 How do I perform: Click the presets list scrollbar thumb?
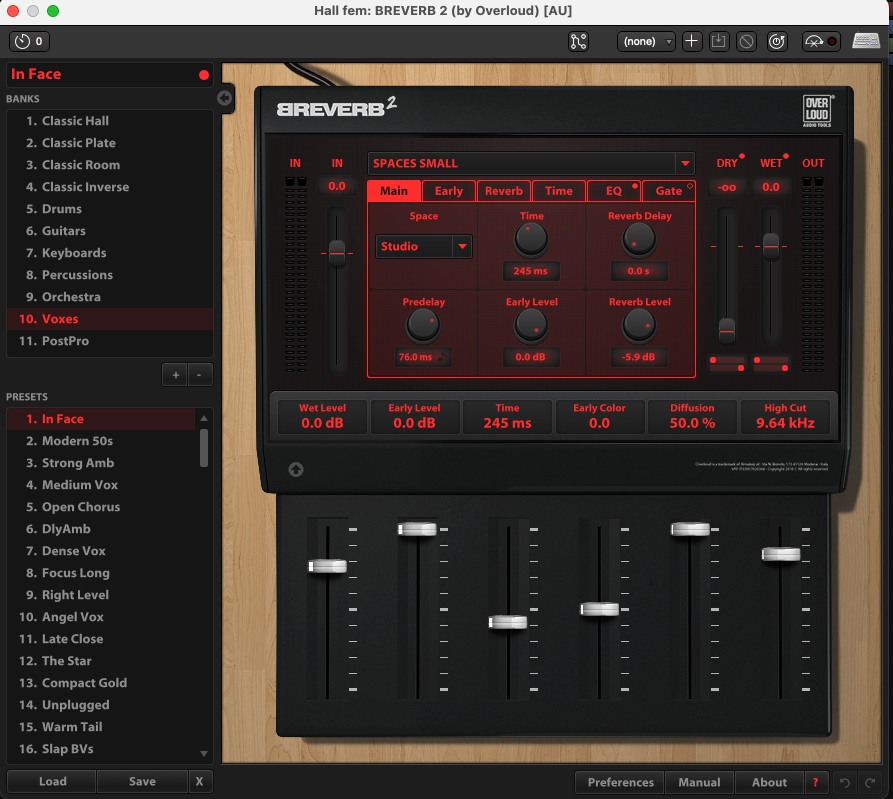click(x=204, y=448)
